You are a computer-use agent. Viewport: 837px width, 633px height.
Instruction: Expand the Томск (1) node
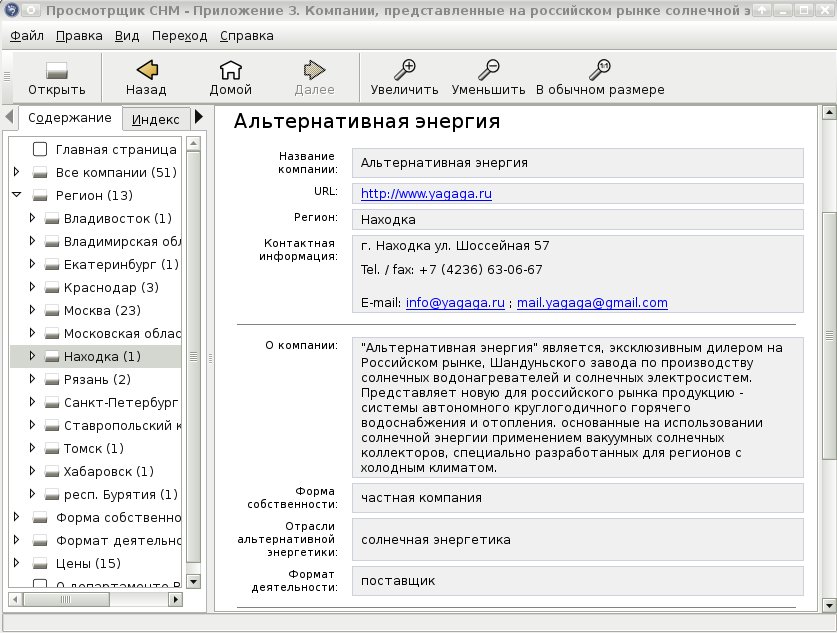[x=32, y=448]
